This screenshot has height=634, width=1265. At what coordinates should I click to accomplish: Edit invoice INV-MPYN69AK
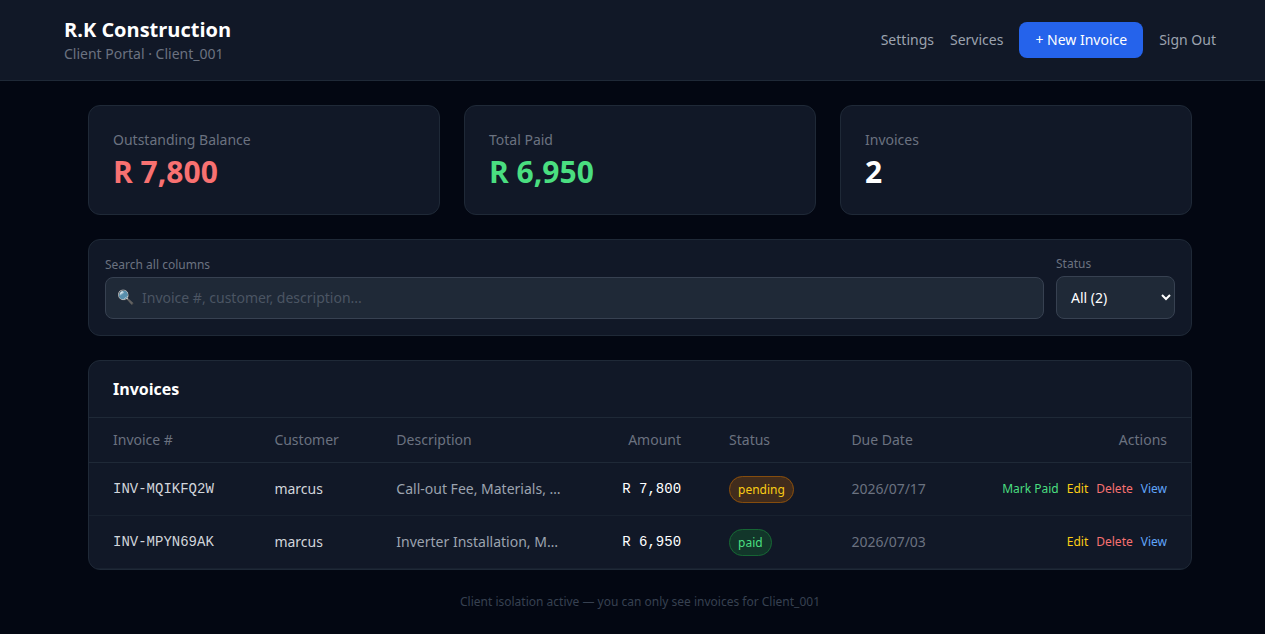(x=1077, y=541)
